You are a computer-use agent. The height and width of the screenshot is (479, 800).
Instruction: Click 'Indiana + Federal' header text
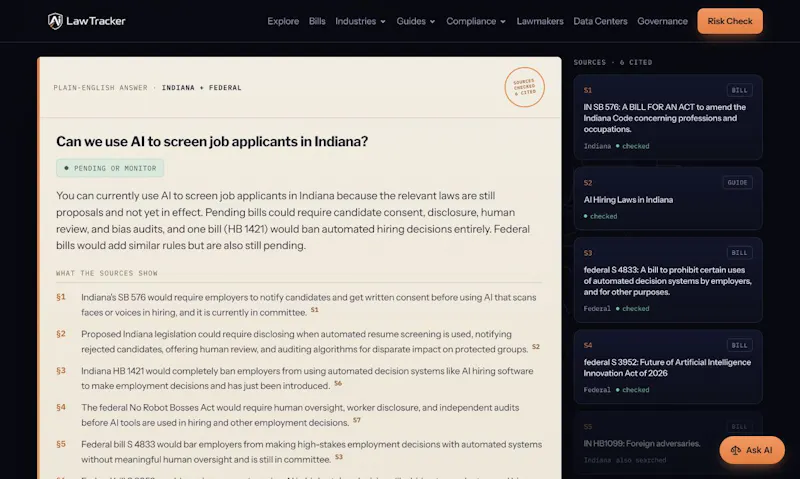click(202, 88)
